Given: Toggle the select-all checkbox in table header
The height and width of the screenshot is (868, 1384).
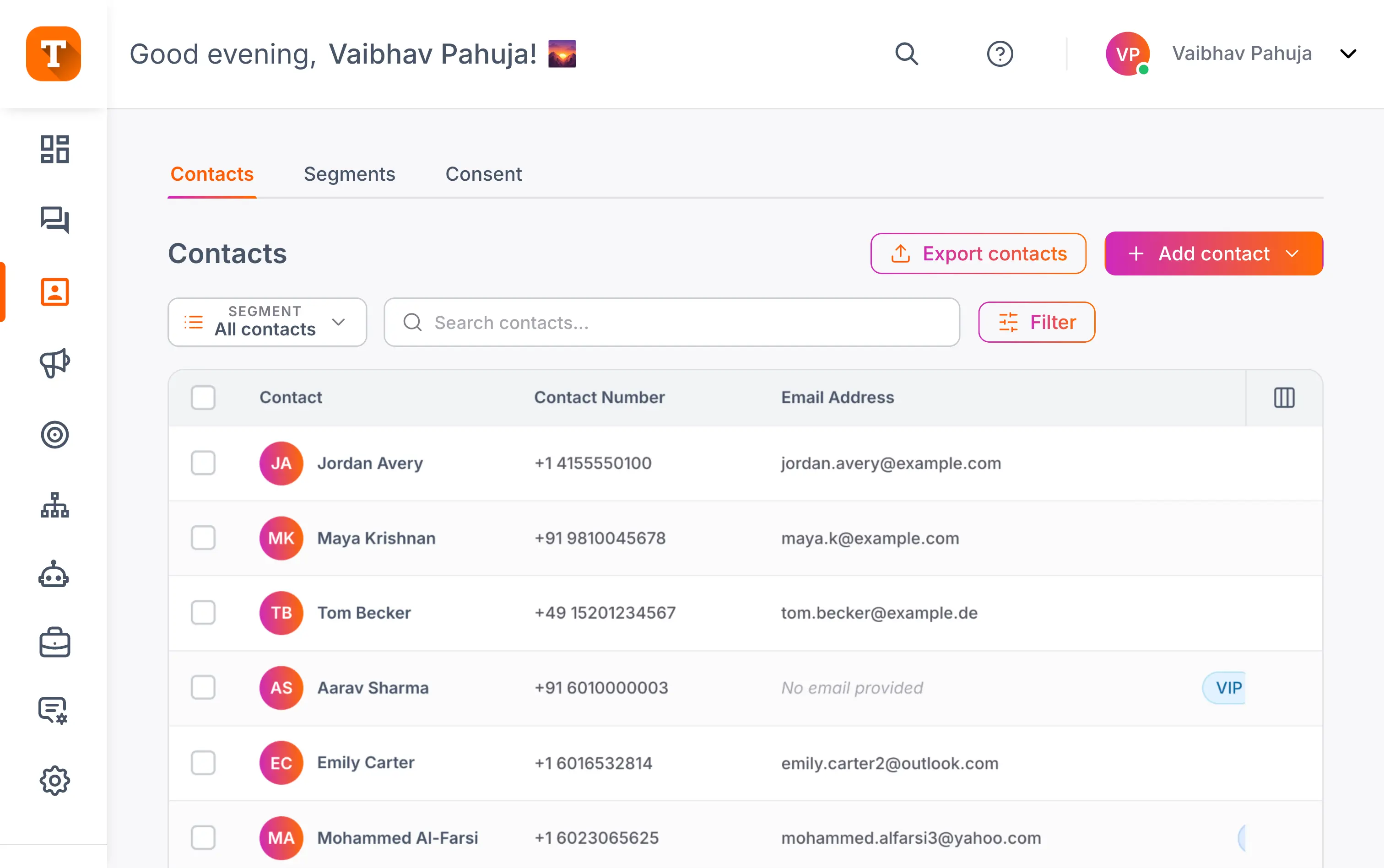Looking at the screenshot, I should 203,397.
